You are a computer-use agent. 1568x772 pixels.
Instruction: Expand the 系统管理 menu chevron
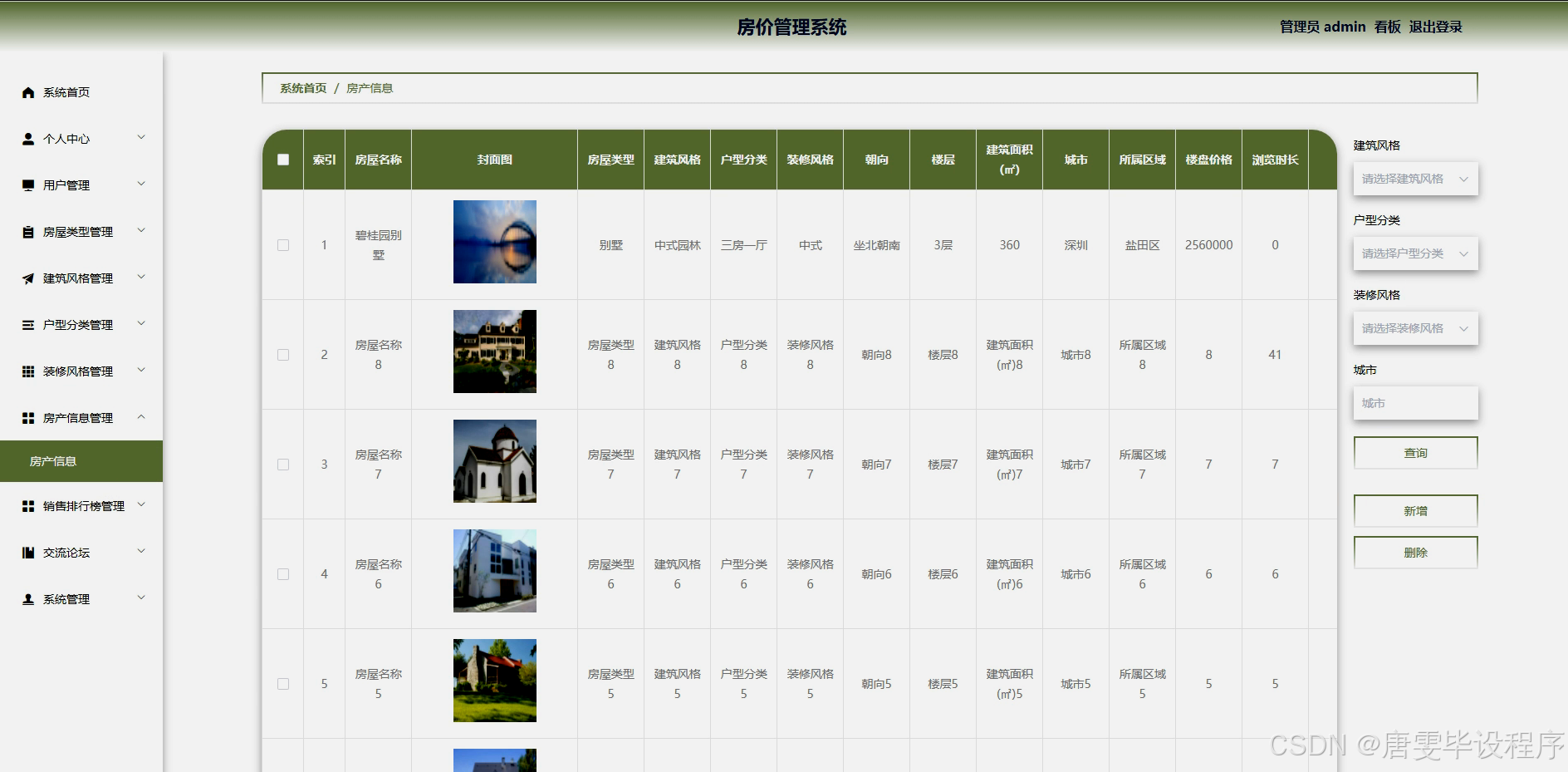141,597
